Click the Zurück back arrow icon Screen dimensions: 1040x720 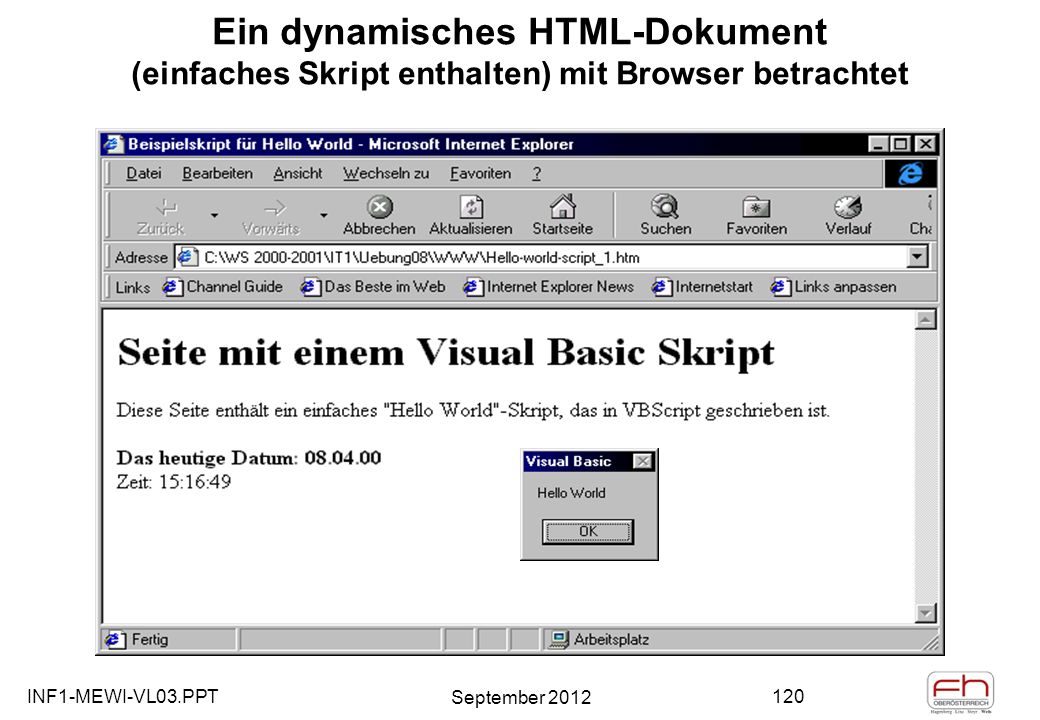pyautogui.click(x=165, y=208)
